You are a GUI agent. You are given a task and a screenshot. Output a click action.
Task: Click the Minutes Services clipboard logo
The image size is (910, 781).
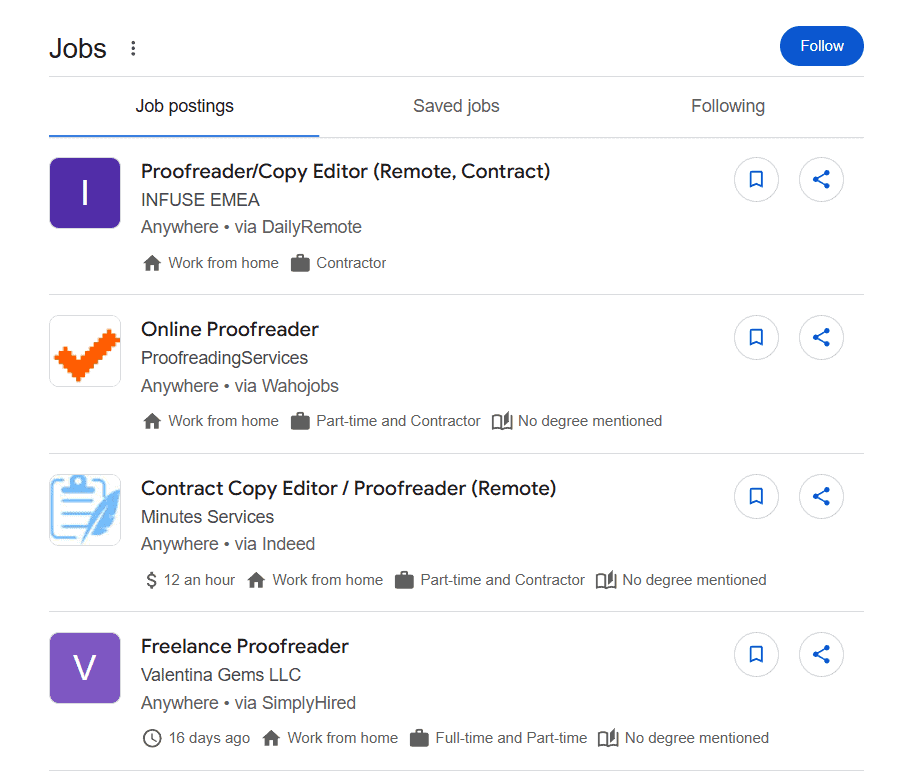(85, 510)
